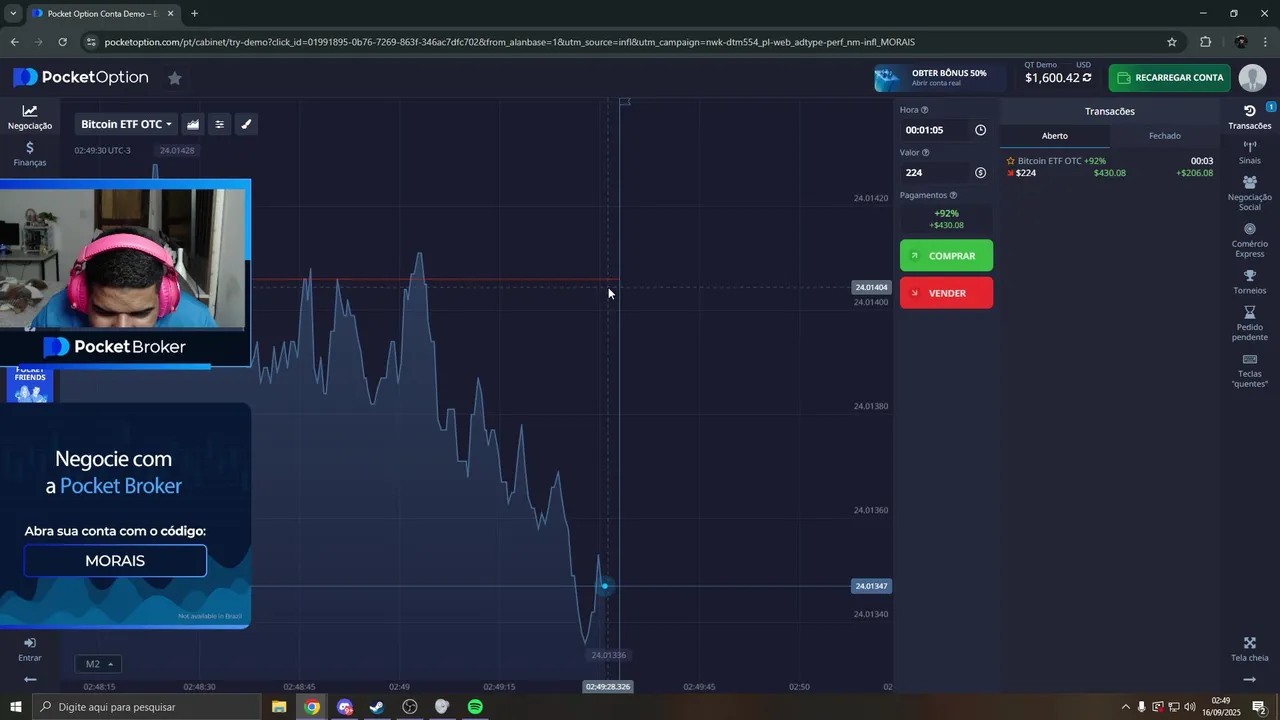Switch to the Aberto trades tab
Screen dimensions: 1280x720
click(1055, 136)
